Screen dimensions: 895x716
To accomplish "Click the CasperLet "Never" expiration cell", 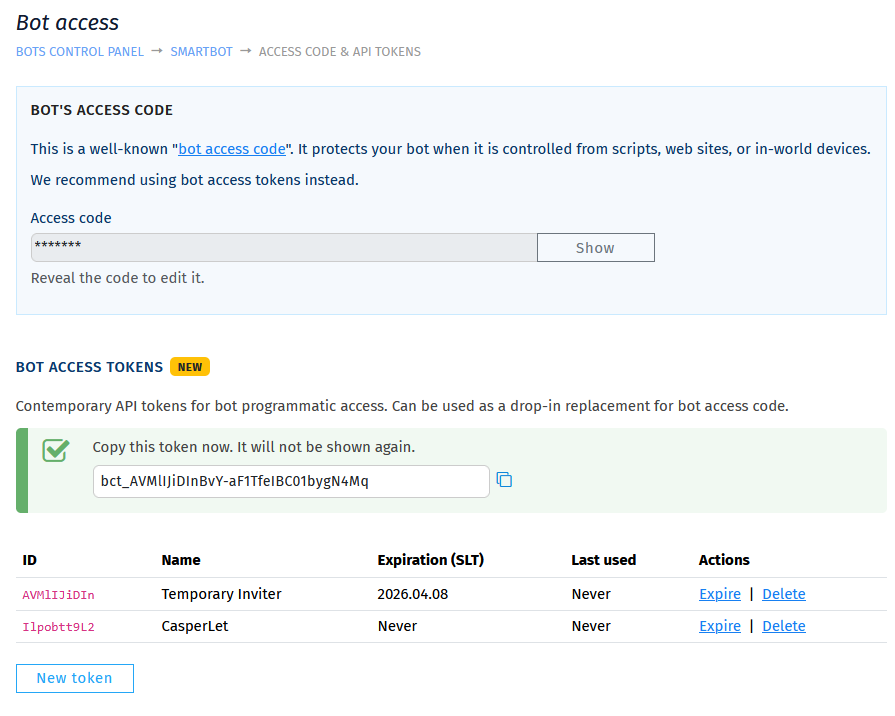I will click(x=397, y=626).
